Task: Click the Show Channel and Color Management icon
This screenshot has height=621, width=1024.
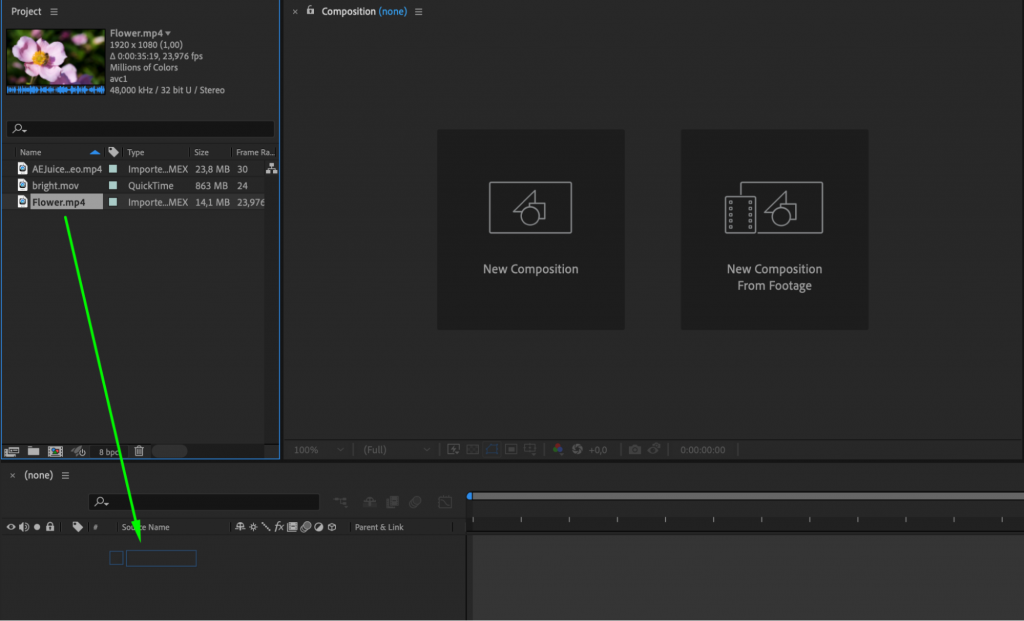Action: tap(557, 450)
